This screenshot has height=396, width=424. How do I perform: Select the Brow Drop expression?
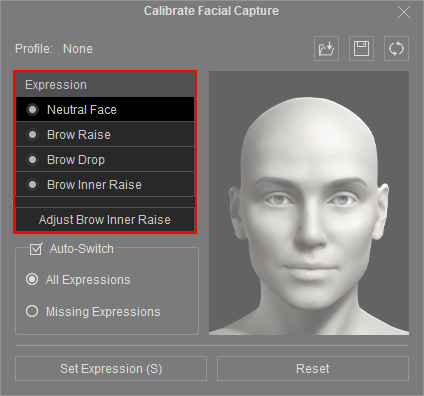pyautogui.click(x=105, y=159)
